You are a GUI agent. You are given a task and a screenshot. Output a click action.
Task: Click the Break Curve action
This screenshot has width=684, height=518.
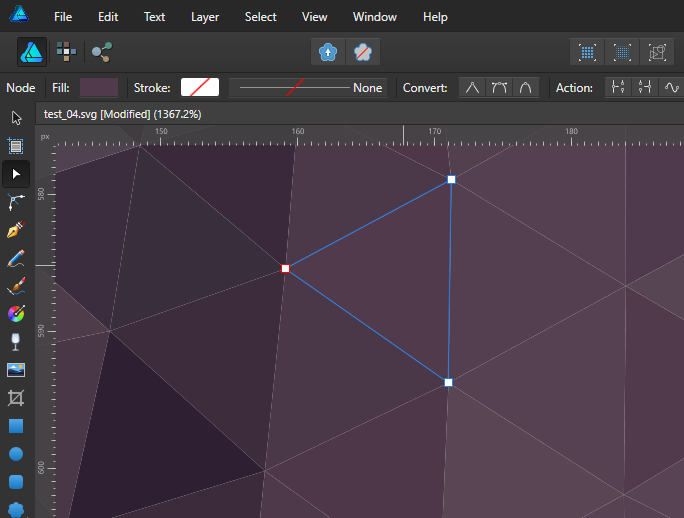618,87
